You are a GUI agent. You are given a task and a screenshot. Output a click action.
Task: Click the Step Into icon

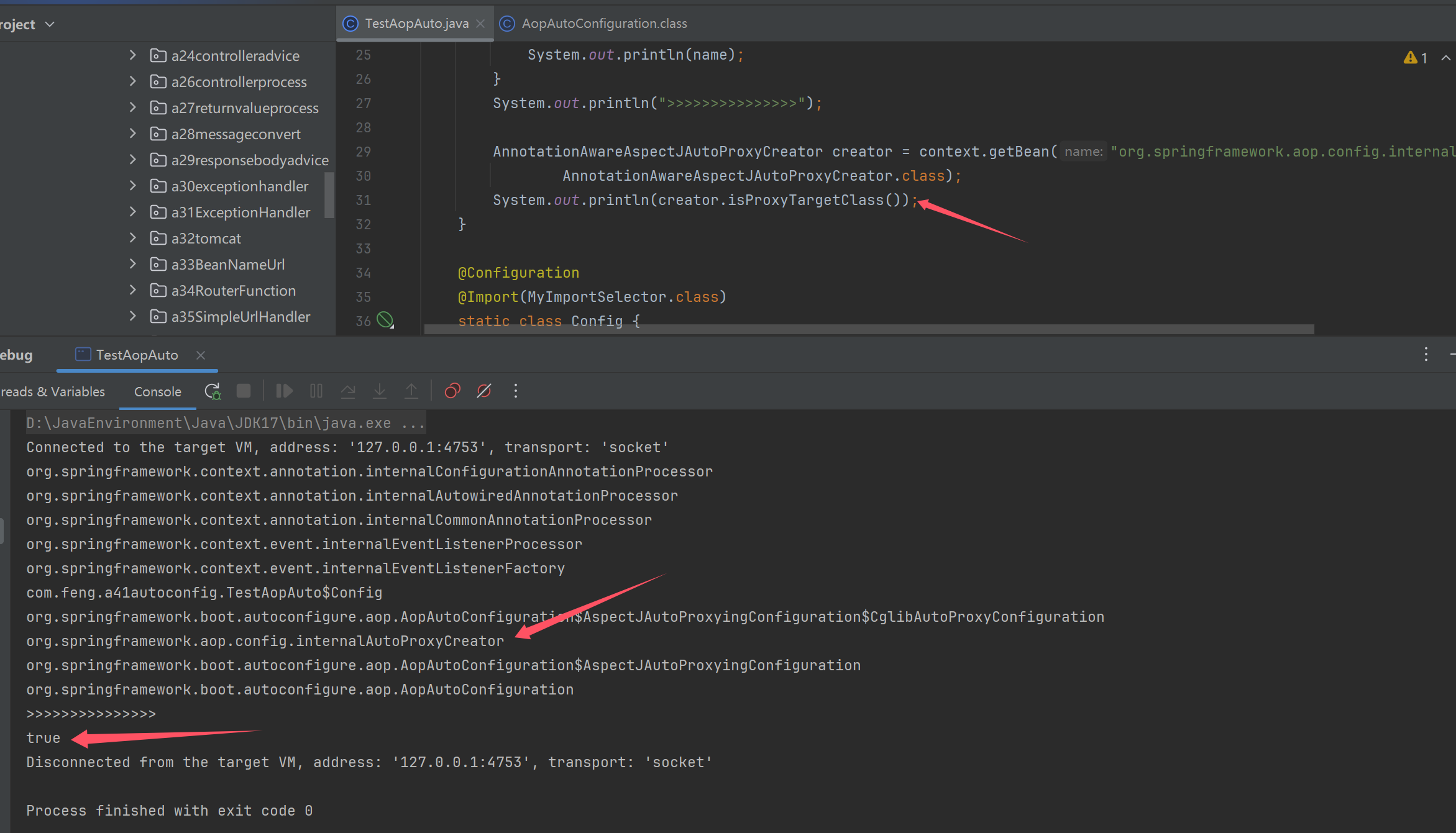[379, 391]
